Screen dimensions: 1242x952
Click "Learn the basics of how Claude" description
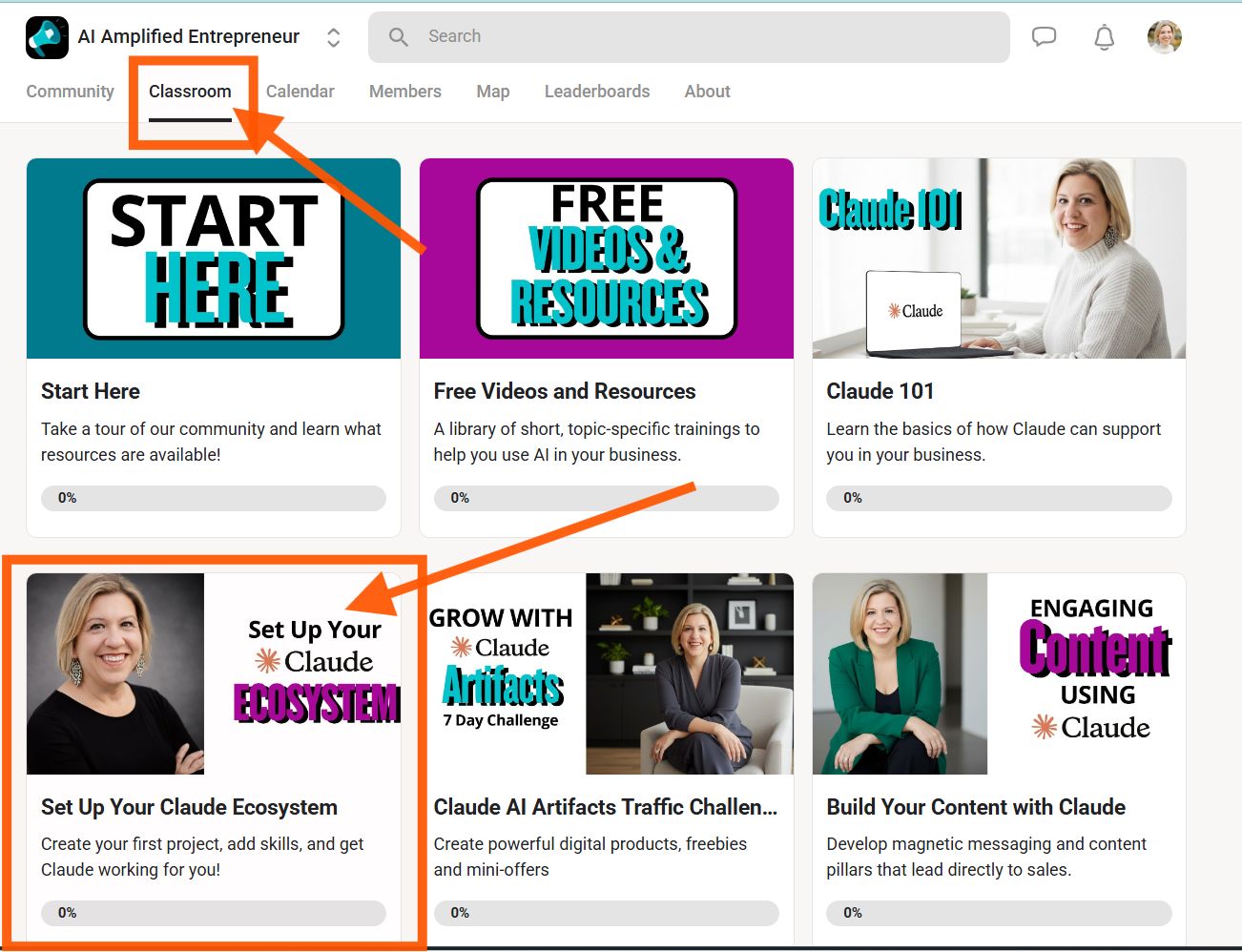coord(994,442)
